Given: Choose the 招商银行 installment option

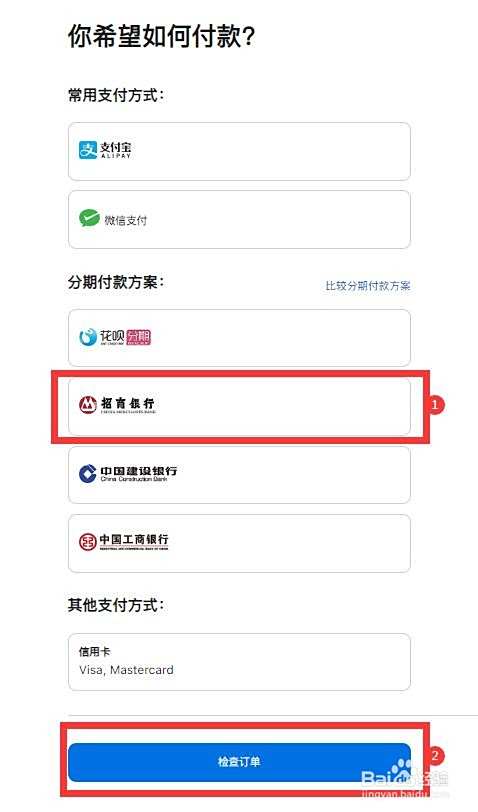Looking at the screenshot, I should (x=239, y=406).
